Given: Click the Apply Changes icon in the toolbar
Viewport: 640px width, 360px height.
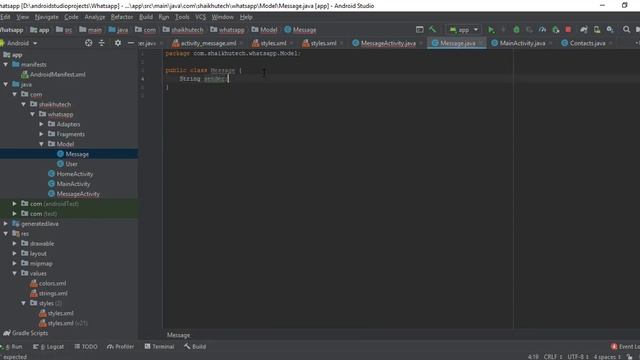Looking at the screenshot, I should [x=529, y=29].
